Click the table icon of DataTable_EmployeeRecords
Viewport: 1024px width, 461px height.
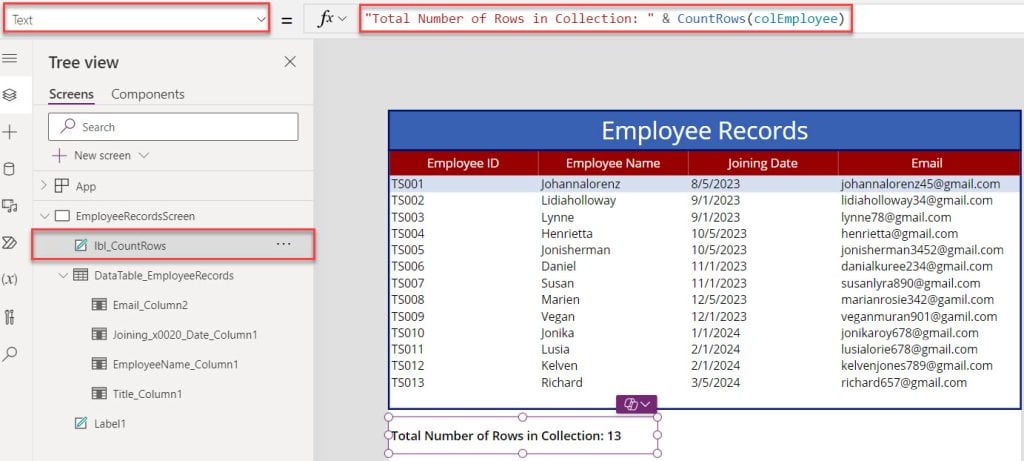(x=80, y=275)
